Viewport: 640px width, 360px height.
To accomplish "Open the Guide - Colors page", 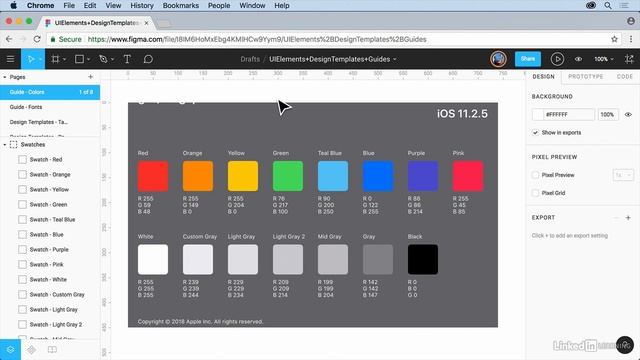I will point(50,92).
